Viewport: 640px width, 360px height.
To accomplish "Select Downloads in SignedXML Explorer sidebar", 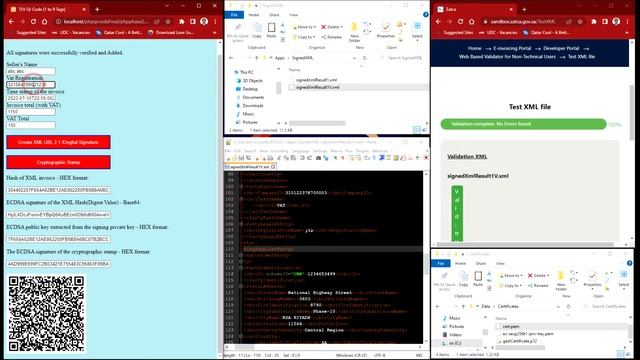I will (253, 106).
